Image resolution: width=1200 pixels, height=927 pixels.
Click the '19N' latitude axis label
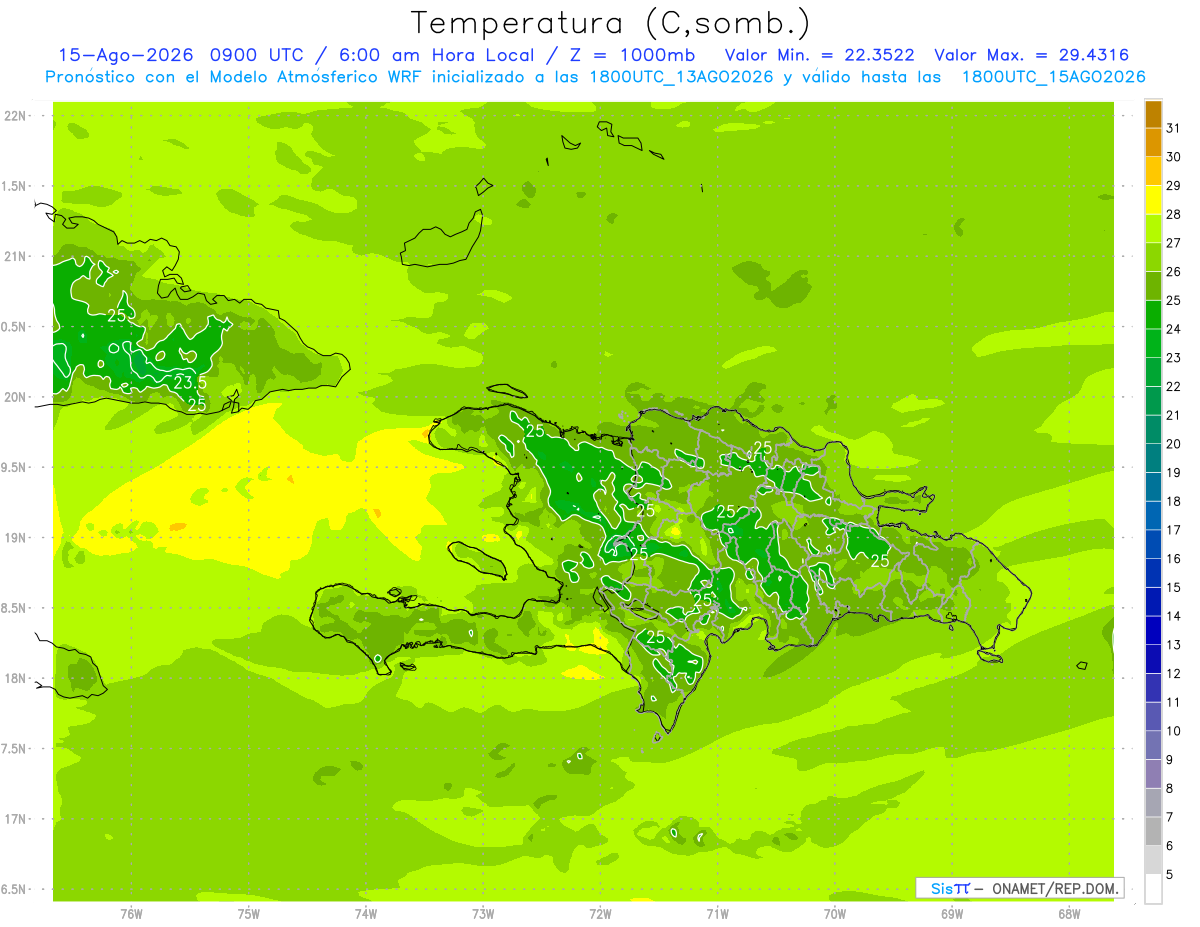pos(14,538)
